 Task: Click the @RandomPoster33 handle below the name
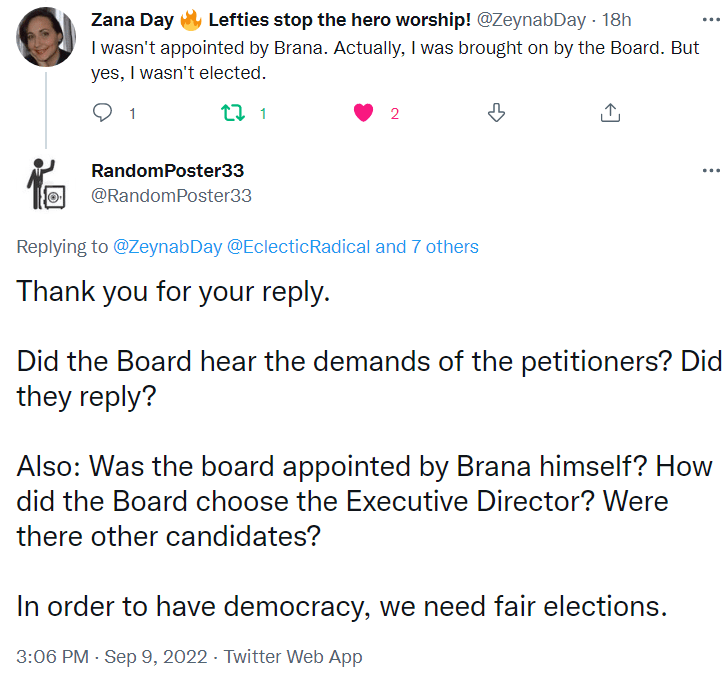[171, 196]
